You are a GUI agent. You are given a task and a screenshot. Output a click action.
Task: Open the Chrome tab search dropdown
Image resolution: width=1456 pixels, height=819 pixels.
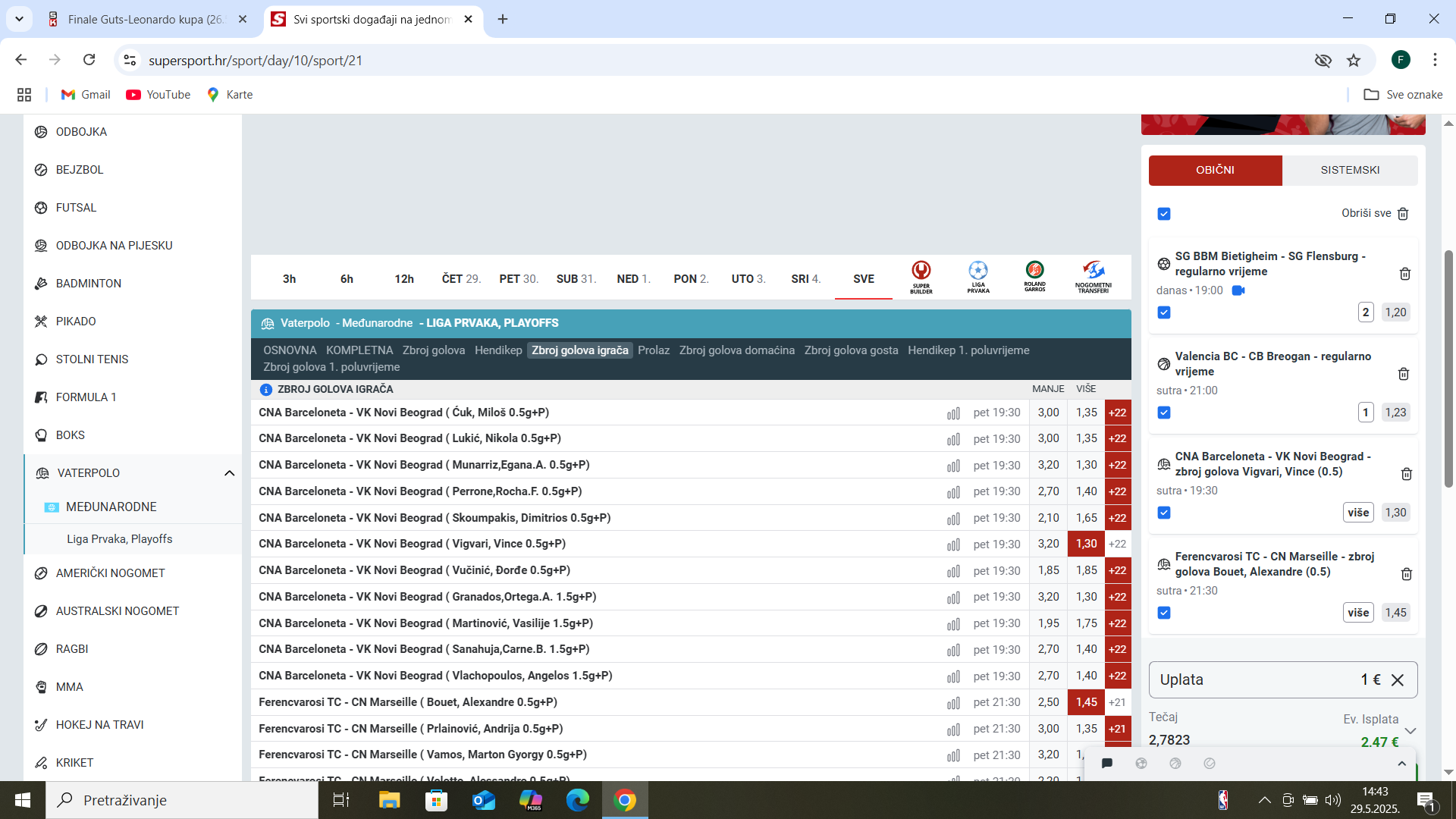(19, 19)
